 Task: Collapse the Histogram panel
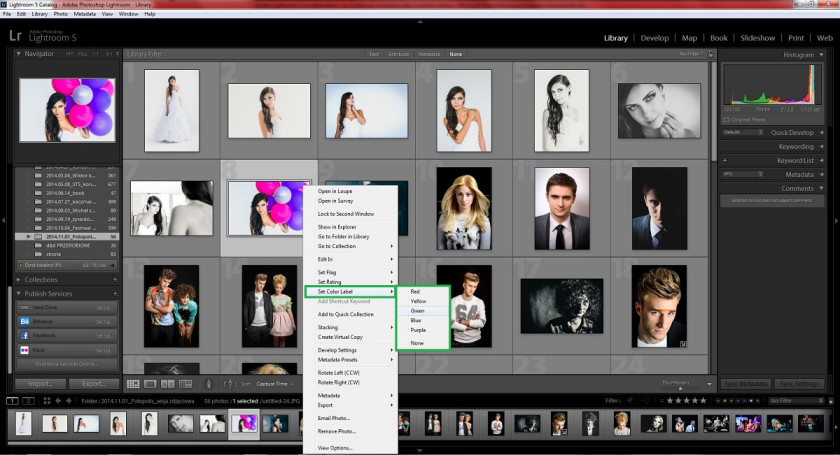821,55
